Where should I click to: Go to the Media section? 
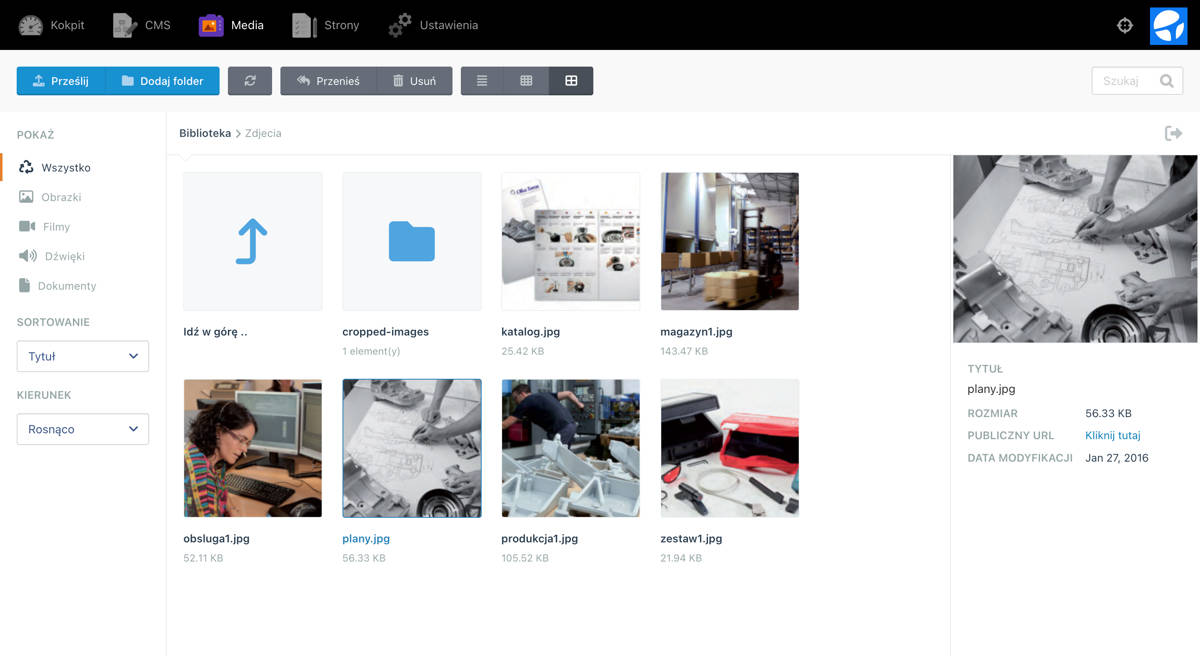(x=231, y=25)
